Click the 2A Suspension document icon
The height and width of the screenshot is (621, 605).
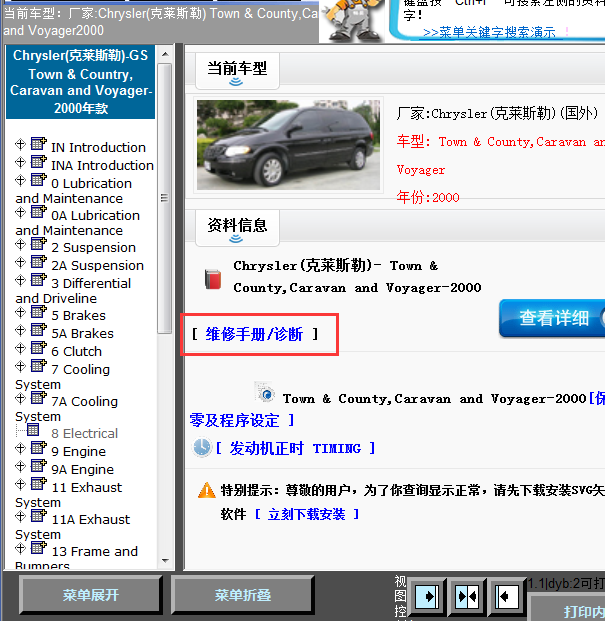[38, 261]
